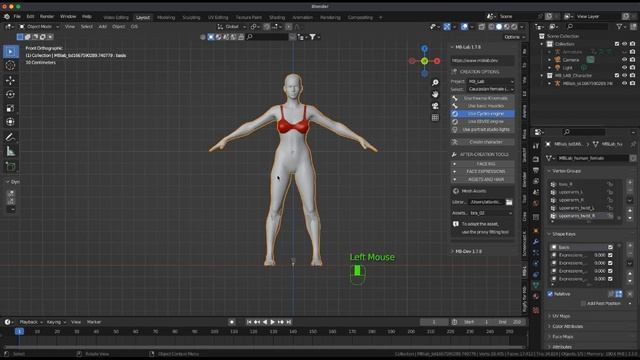The height and width of the screenshot is (360, 640).
Task: Toggle Use basic muscles option
Action: 482,106
